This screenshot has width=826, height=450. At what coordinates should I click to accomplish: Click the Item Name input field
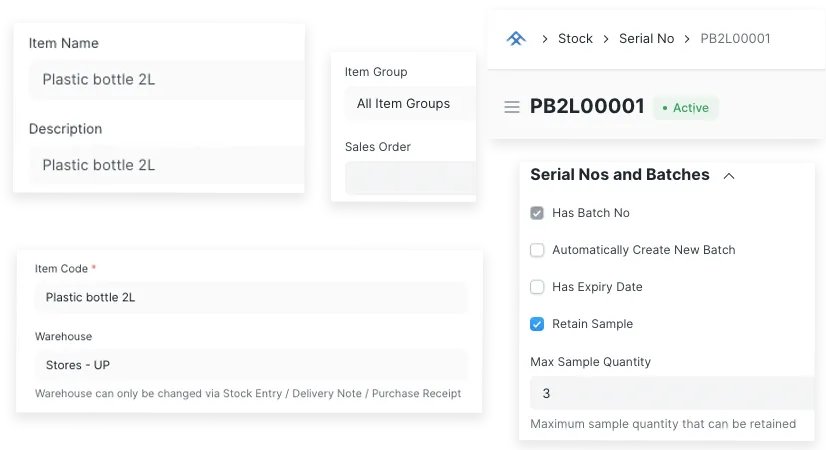click(165, 80)
